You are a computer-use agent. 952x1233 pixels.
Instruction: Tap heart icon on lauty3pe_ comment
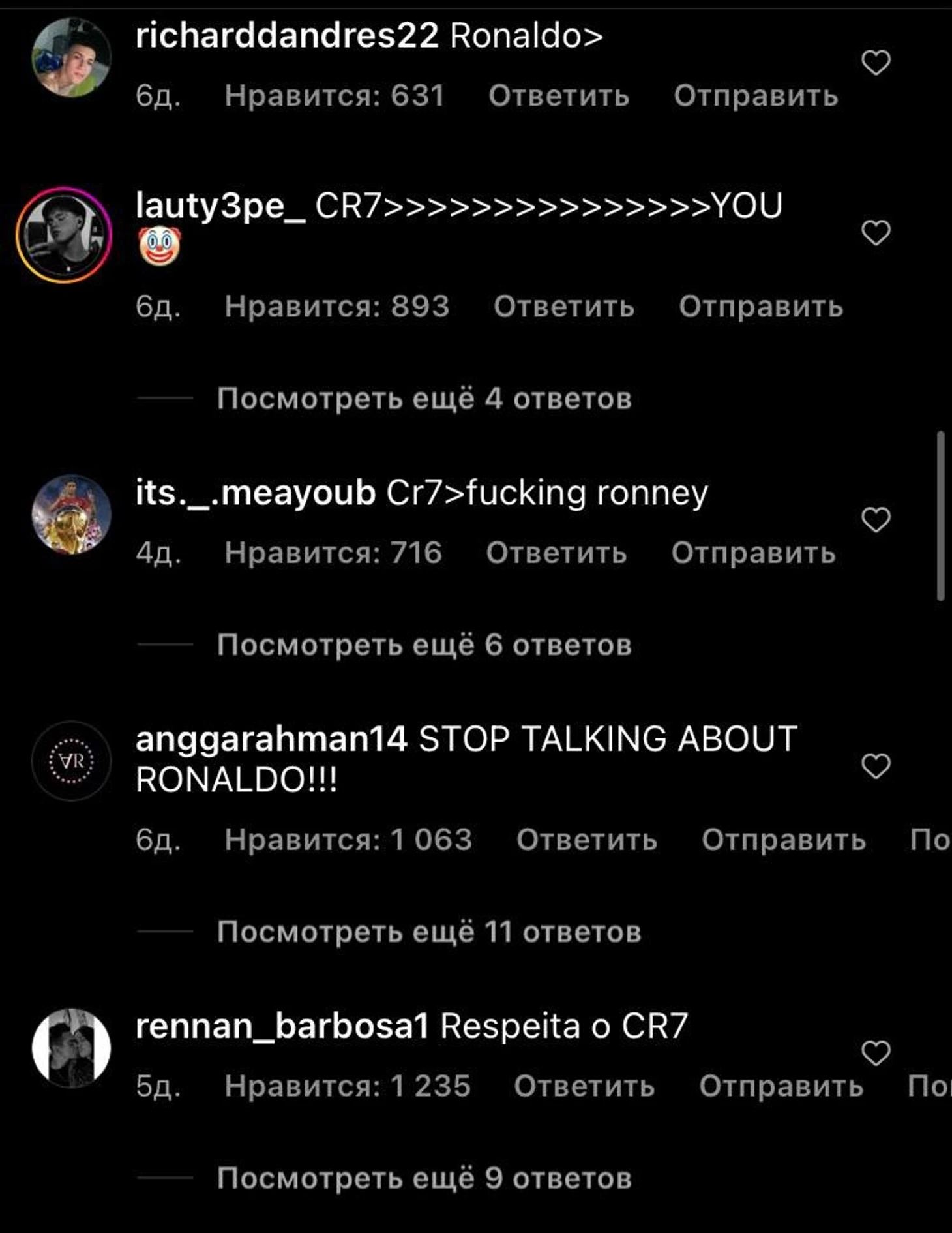[876, 232]
